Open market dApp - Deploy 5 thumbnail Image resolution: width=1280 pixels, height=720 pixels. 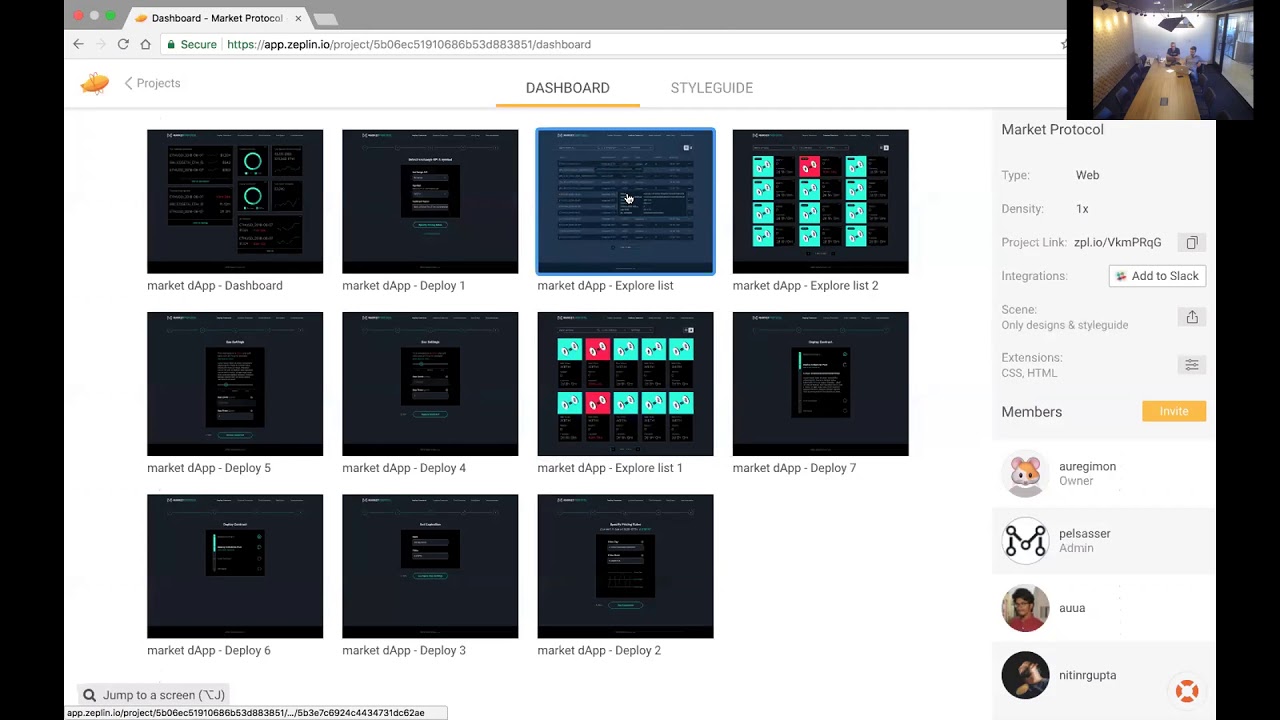tap(235, 384)
